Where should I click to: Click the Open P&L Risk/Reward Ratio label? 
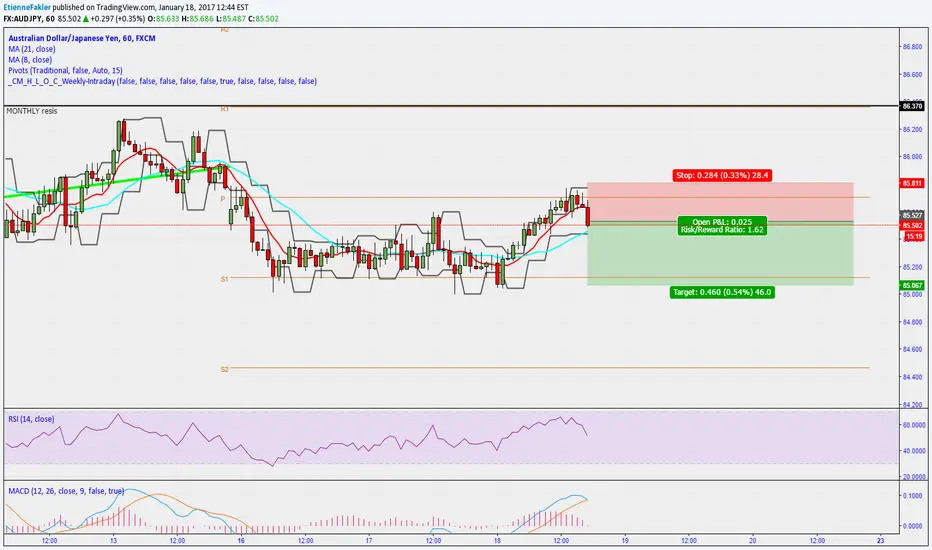point(722,226)
